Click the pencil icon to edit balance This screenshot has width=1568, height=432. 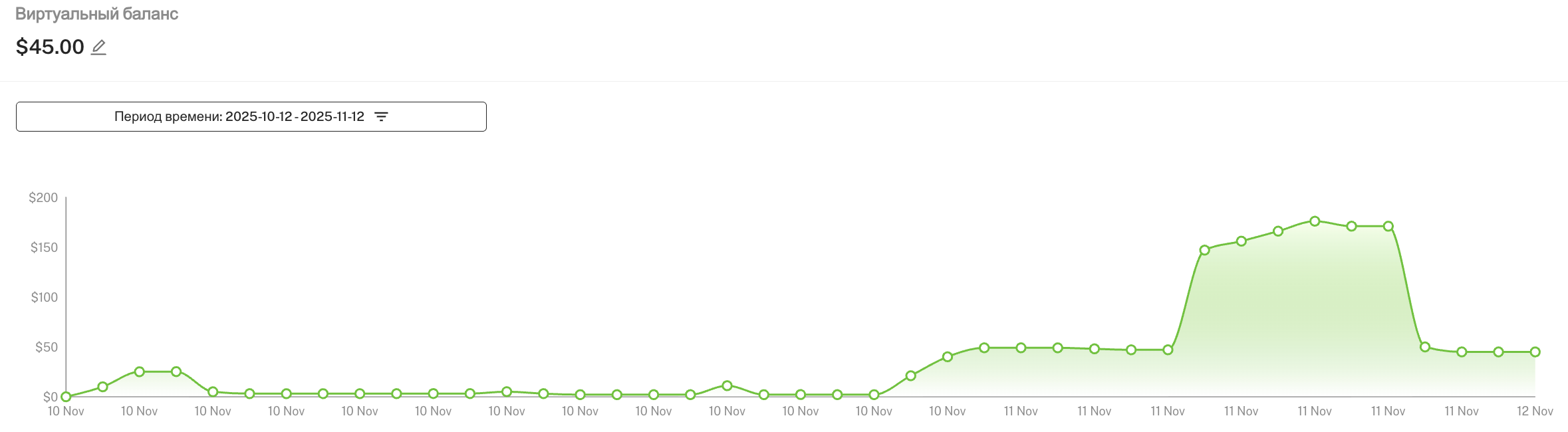pyautogui.click(x=98, y=47)
